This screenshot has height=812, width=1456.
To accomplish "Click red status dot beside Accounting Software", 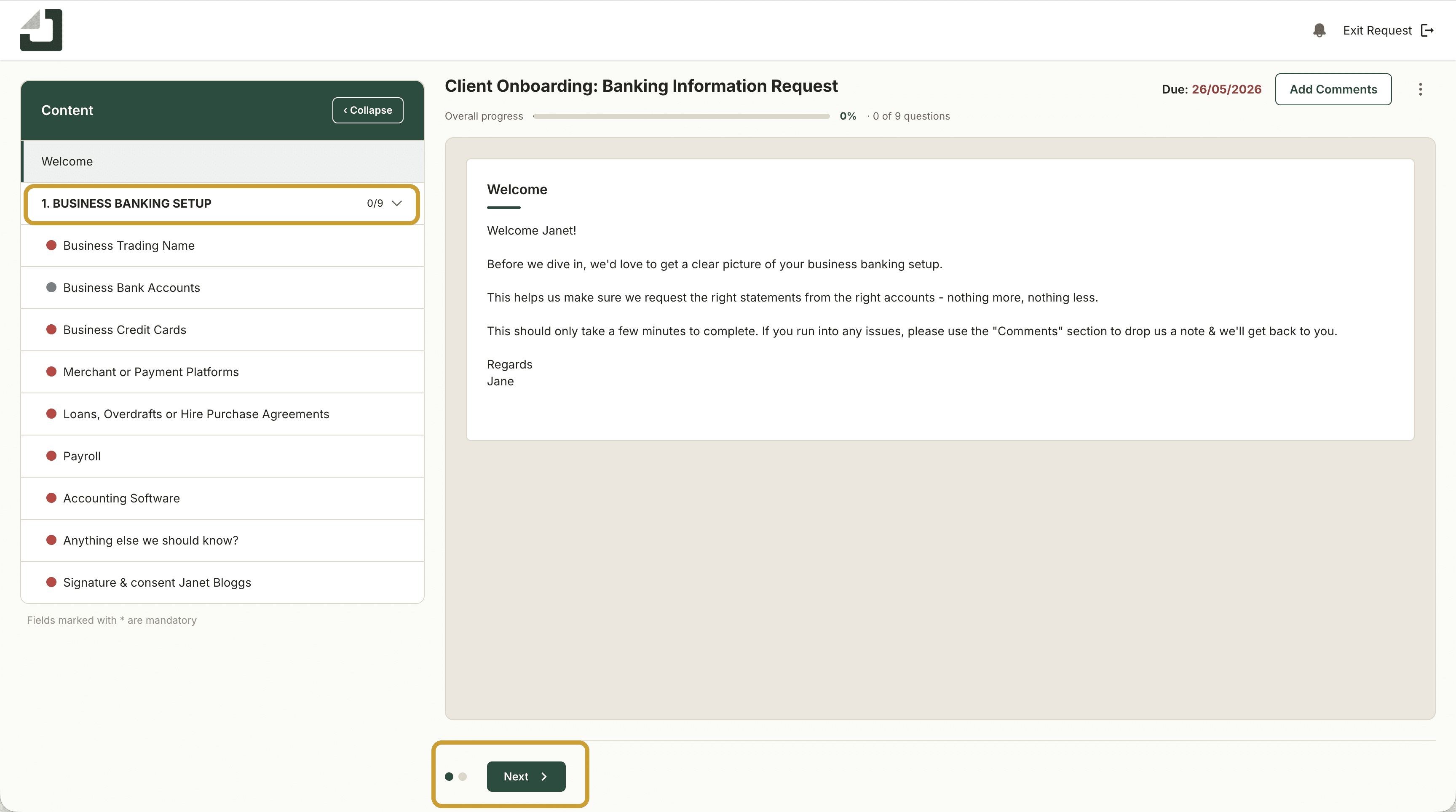I will point(51,498).
